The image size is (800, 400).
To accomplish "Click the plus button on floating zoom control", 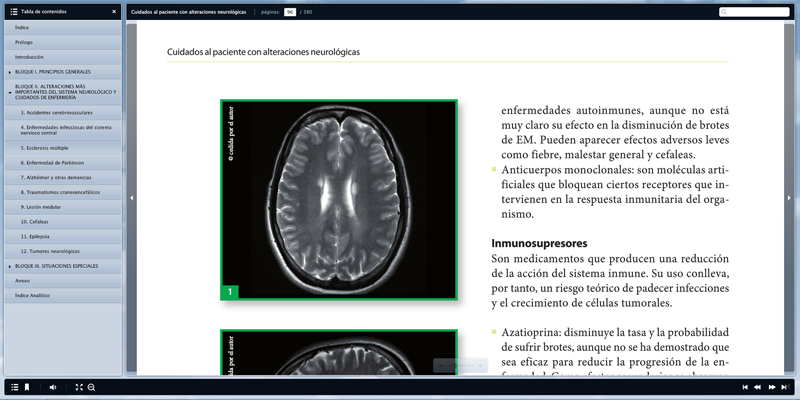I will pyautogui.click(x=480, y=366).
